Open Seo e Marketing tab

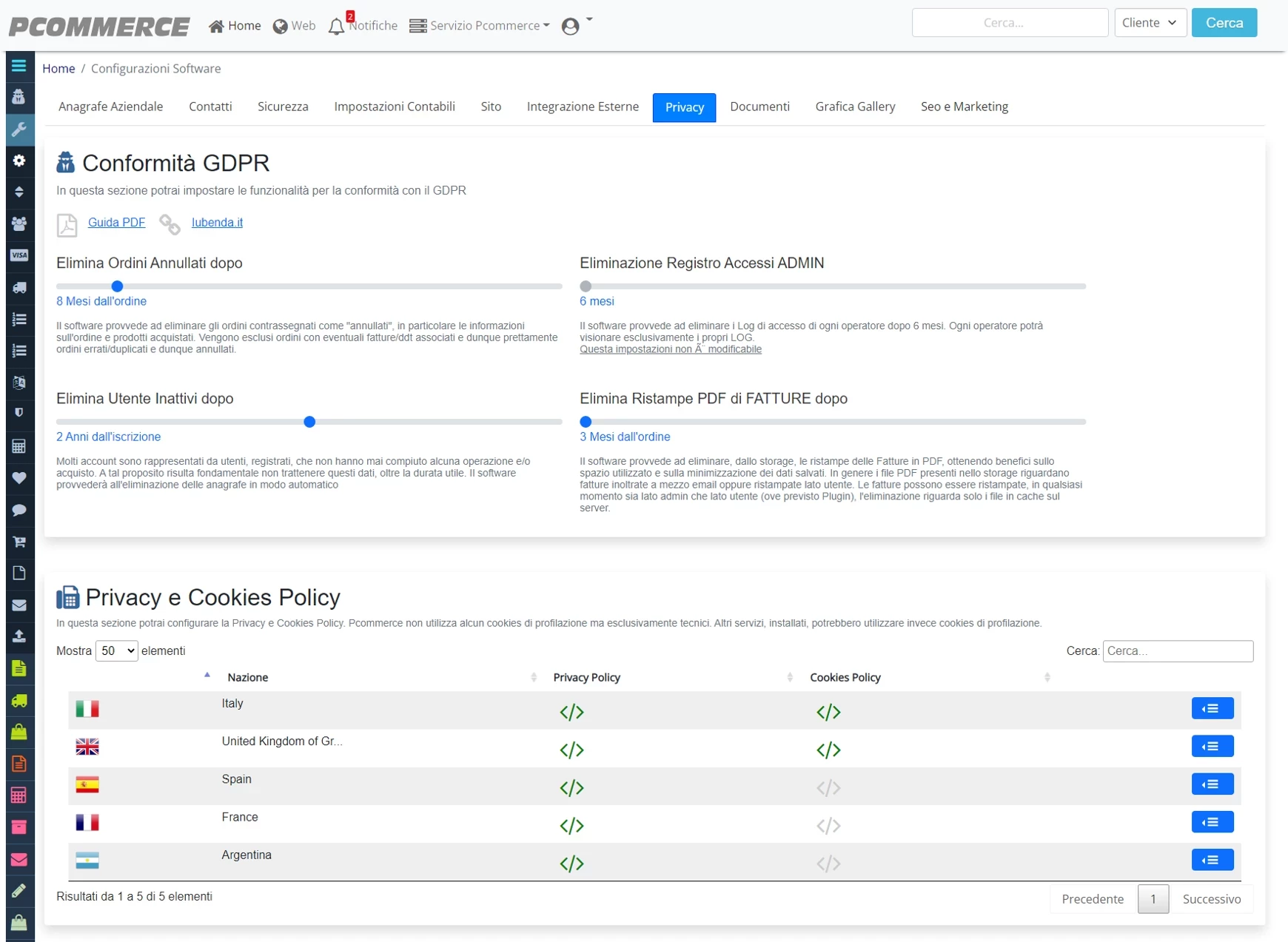click(964, 107)
